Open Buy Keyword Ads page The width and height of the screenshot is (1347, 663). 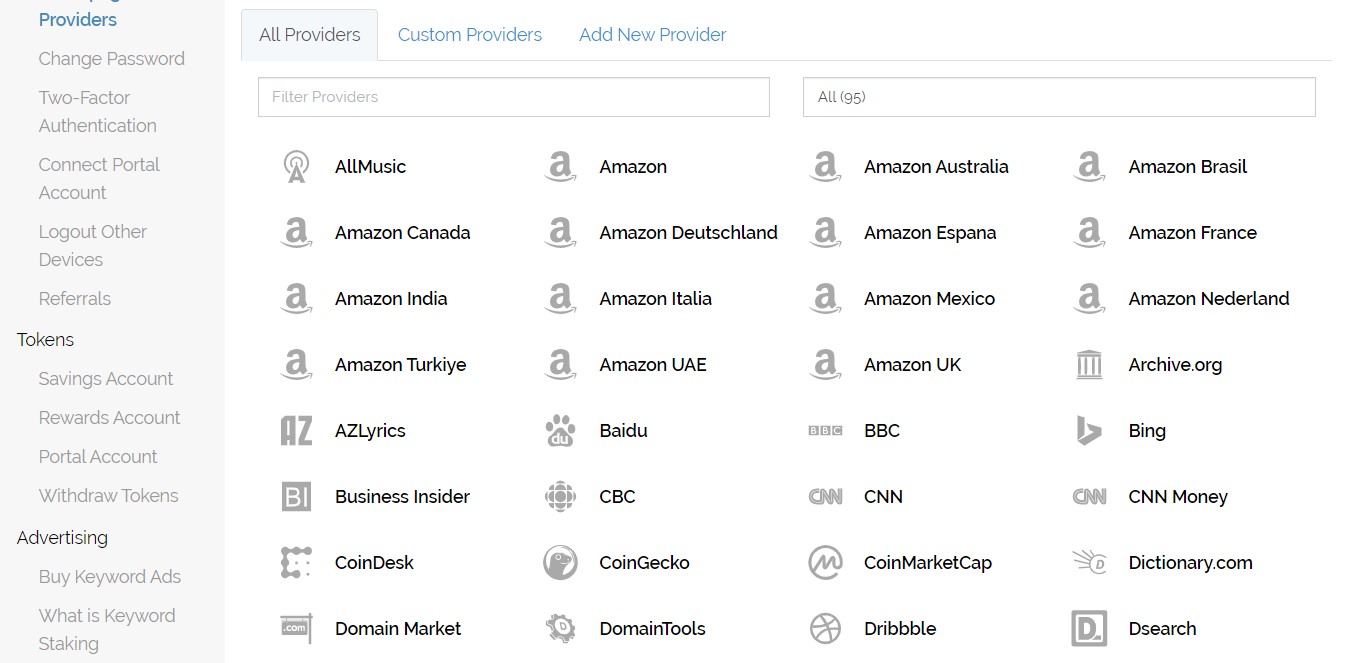tap(110, 577)
